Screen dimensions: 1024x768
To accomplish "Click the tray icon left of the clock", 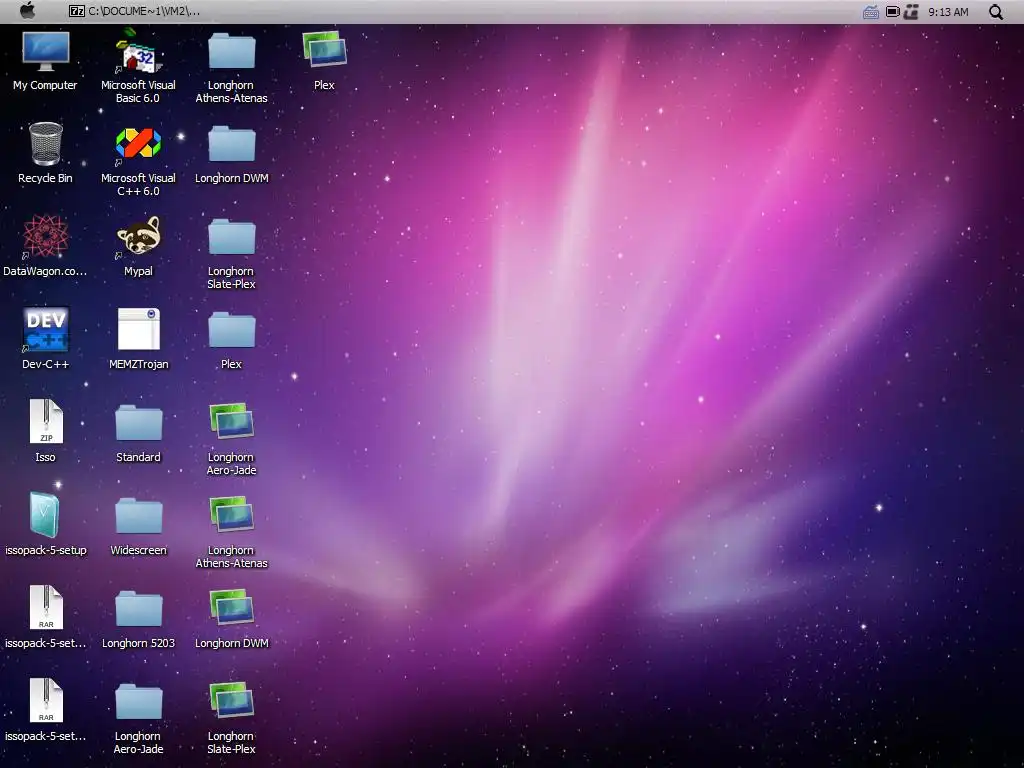I will point(912,12).
